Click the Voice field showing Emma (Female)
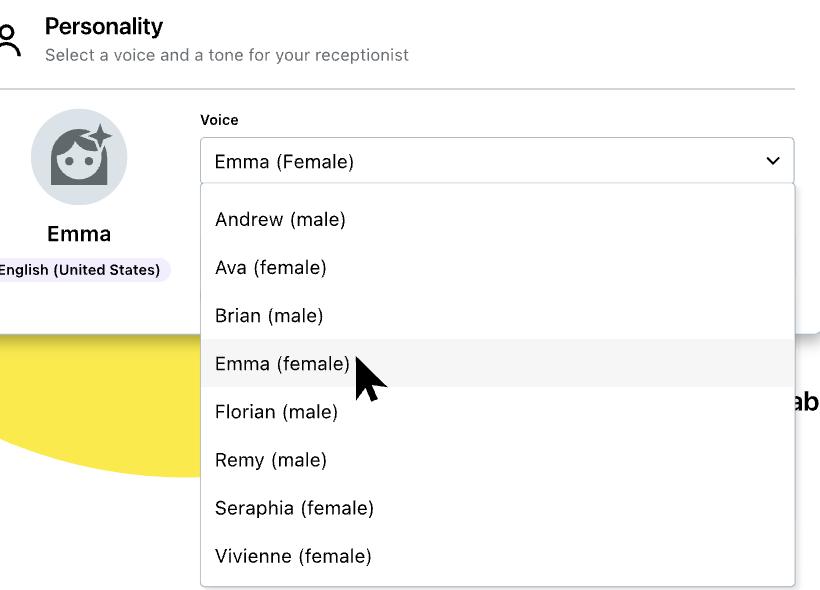 (480, 161)
